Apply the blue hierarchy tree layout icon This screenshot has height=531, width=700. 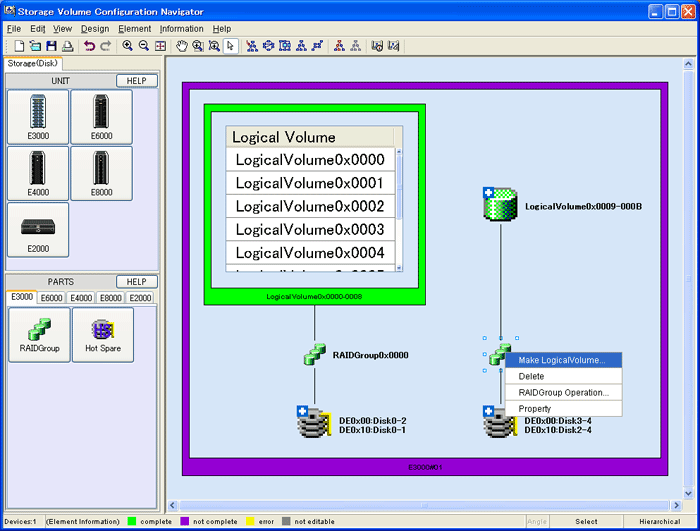(301, 46)
